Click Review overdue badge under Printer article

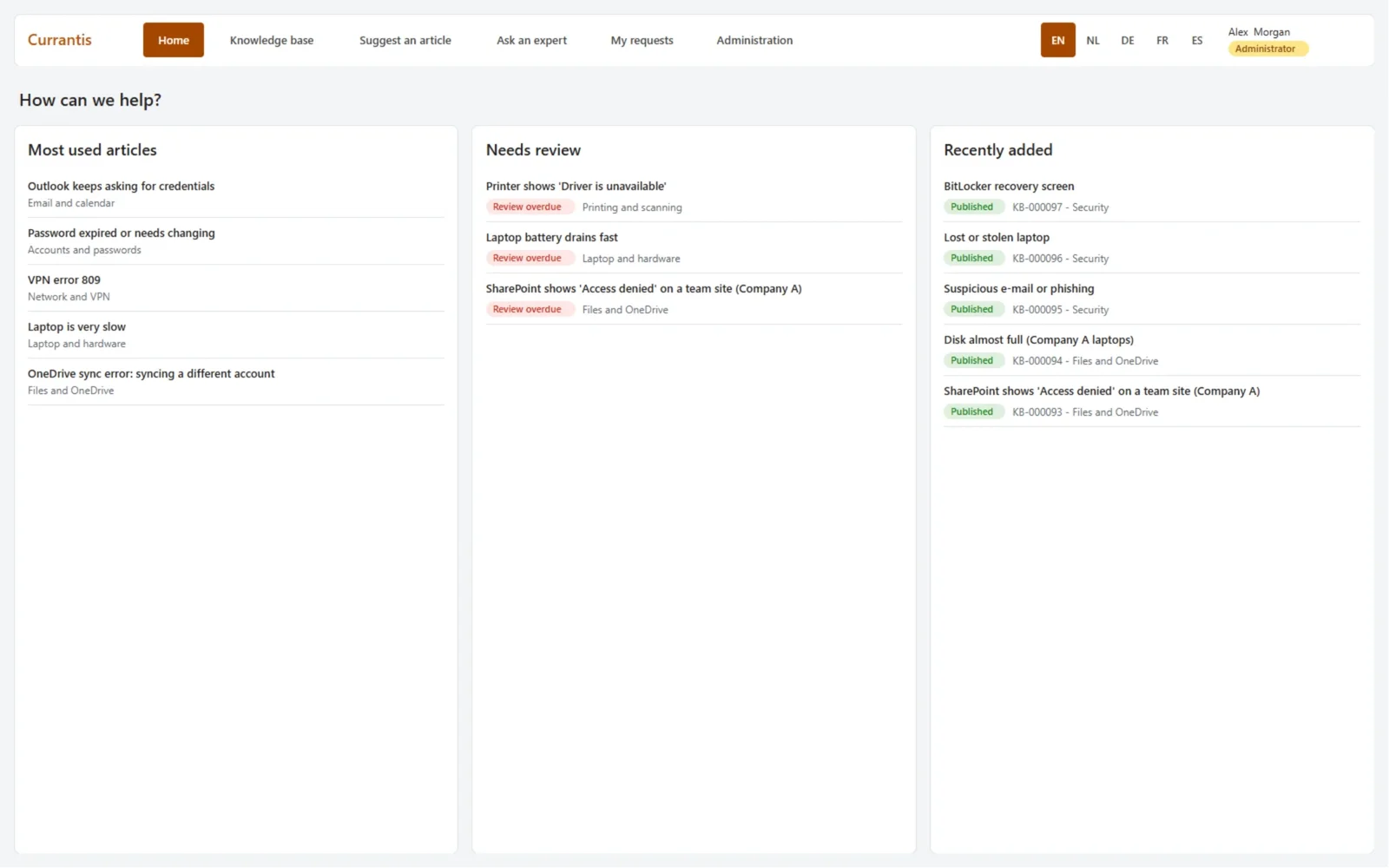[529, 207]
